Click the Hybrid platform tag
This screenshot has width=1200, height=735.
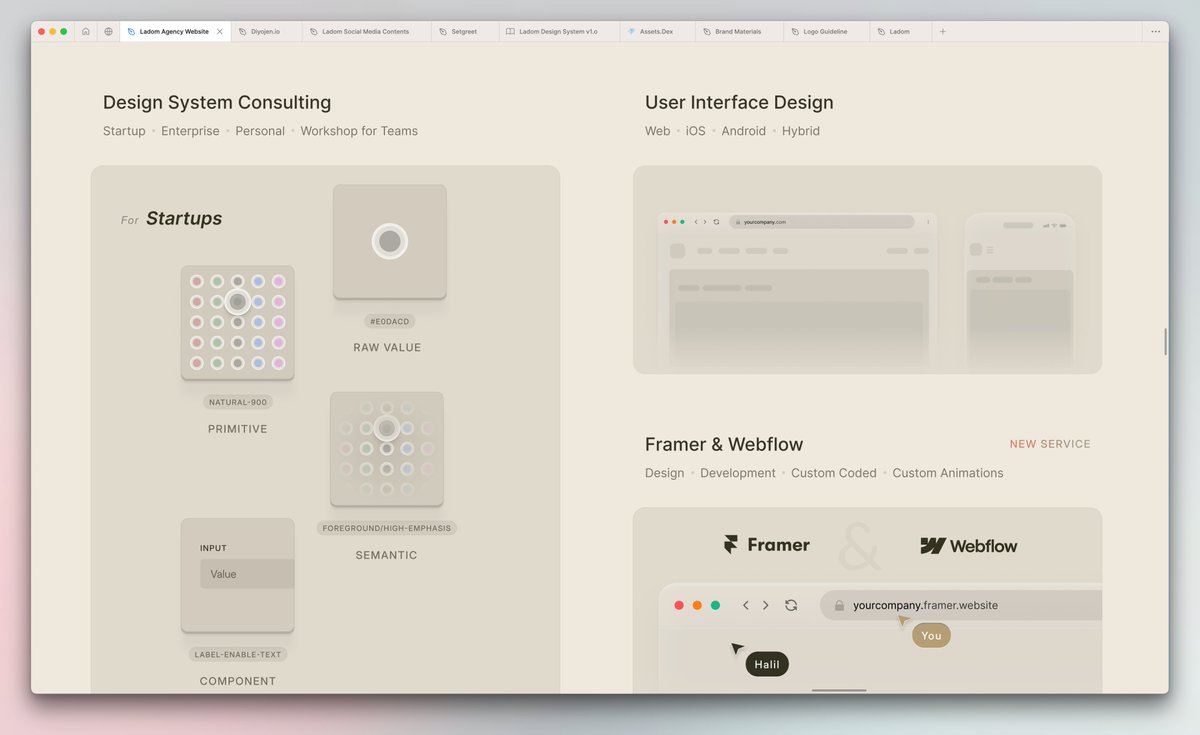[x=801, y=131]
